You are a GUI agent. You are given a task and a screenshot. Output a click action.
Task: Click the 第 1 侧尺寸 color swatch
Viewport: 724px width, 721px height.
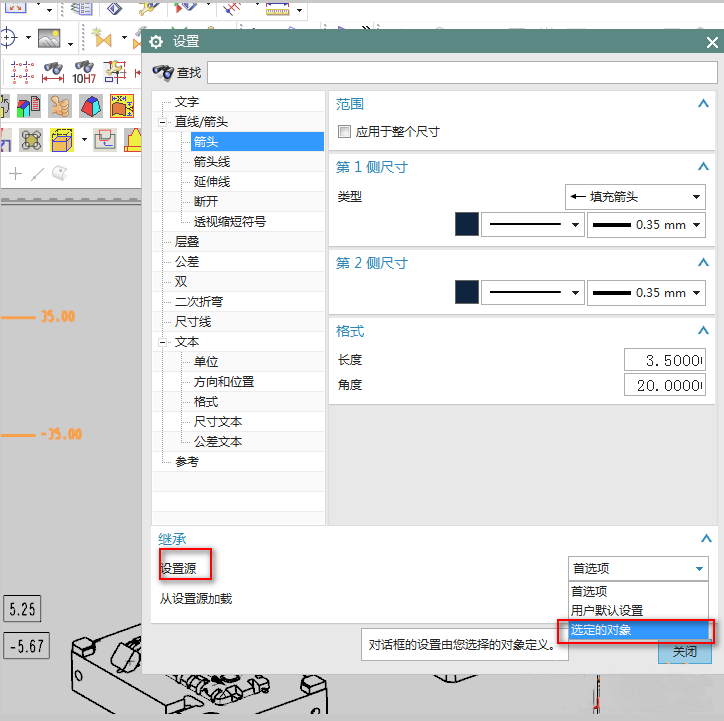[x=467, y=225]
